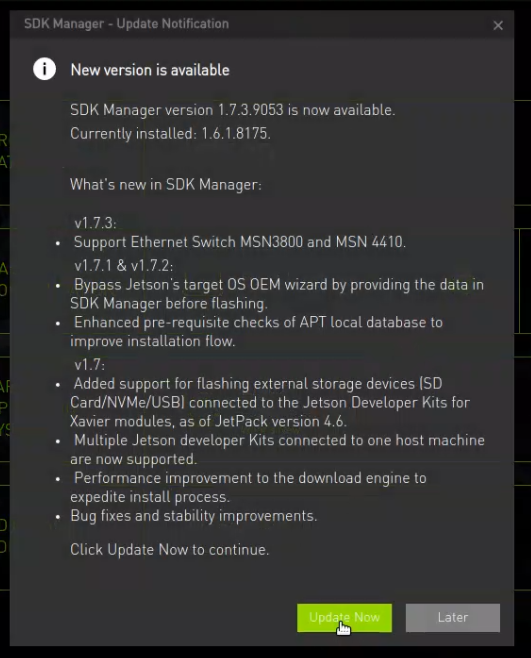Viewport: 531px width, 658px height.
Task: Click the Enhanced pre-requisite checks entry
Action: [x=256, y=332]
